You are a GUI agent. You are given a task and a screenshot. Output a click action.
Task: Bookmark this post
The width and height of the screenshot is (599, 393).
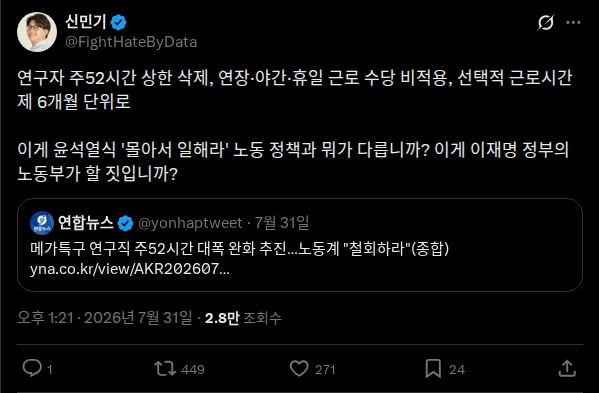tap(433, 369)
